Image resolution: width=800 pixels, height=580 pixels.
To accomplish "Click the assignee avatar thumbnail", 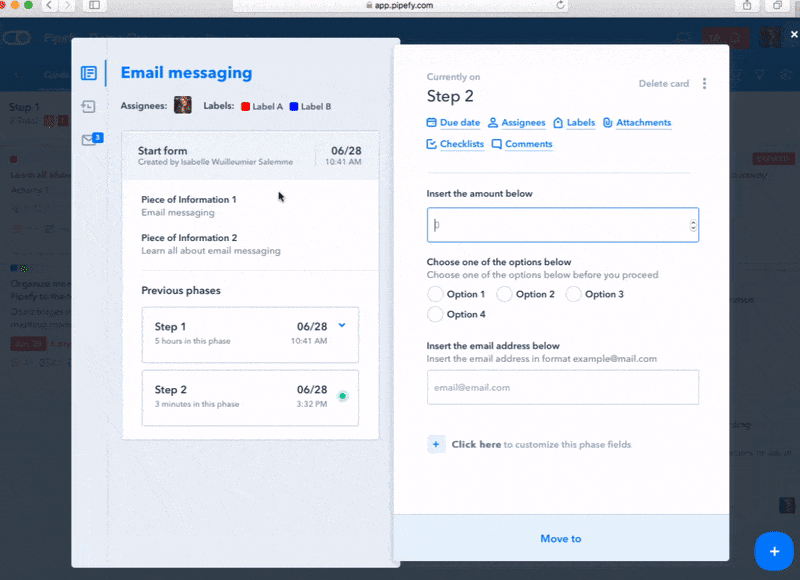I will 183,105.
